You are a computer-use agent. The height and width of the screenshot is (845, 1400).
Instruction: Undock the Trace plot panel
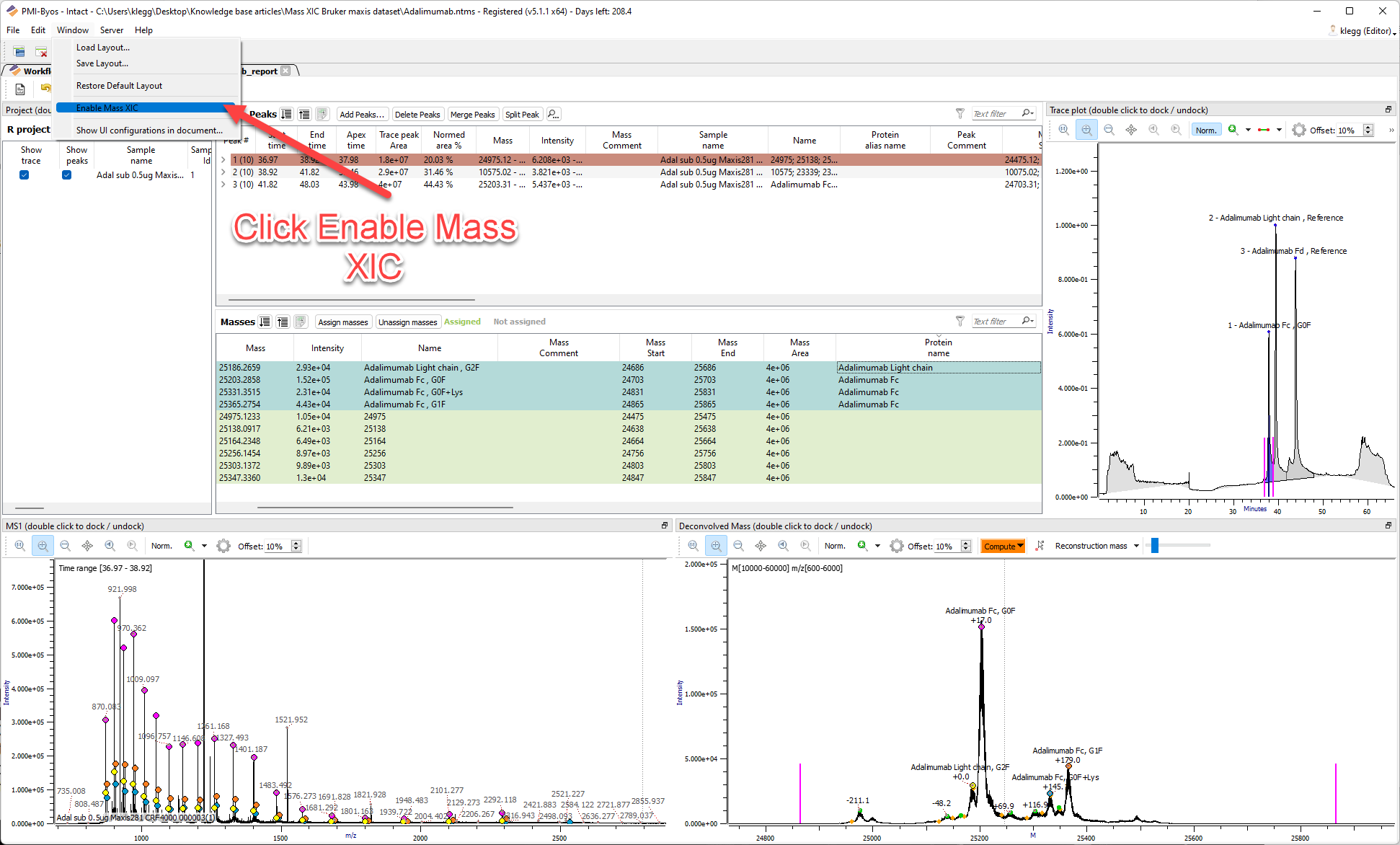(1388, 109)
